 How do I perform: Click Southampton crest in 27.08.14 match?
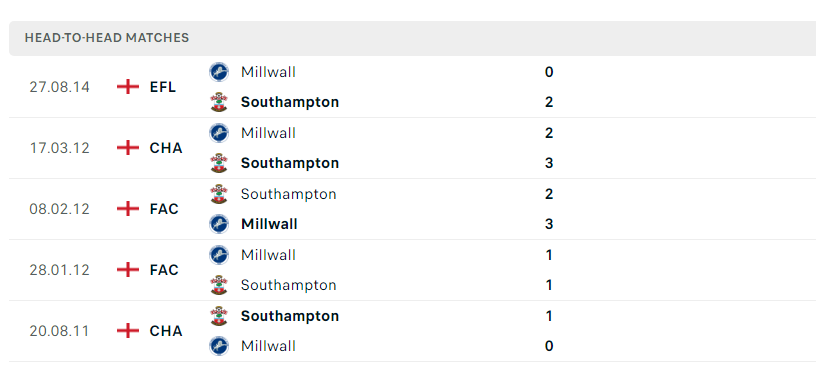219,102
